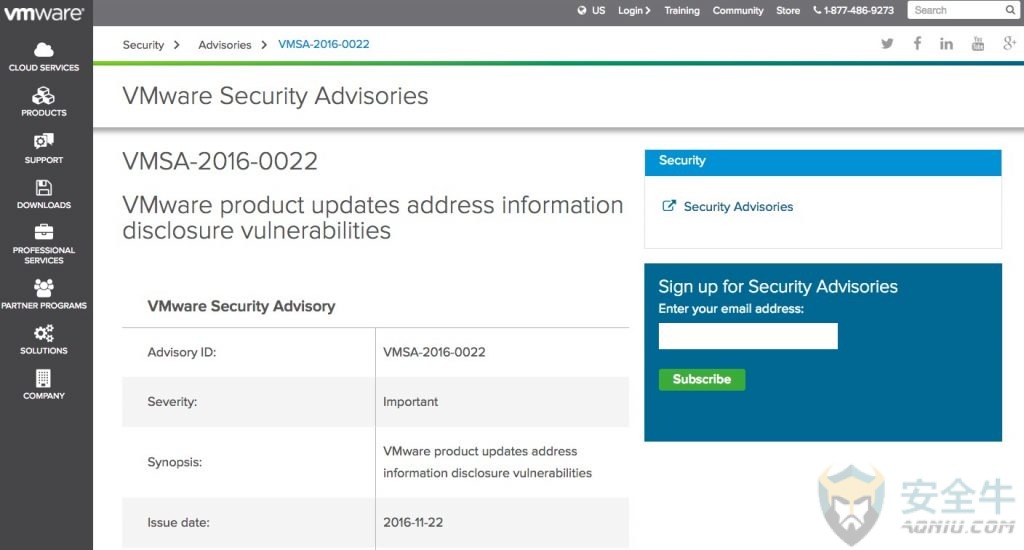The image size is (1024, 550).
Task: Select 'Important' severity value
Action: (410, 402)
